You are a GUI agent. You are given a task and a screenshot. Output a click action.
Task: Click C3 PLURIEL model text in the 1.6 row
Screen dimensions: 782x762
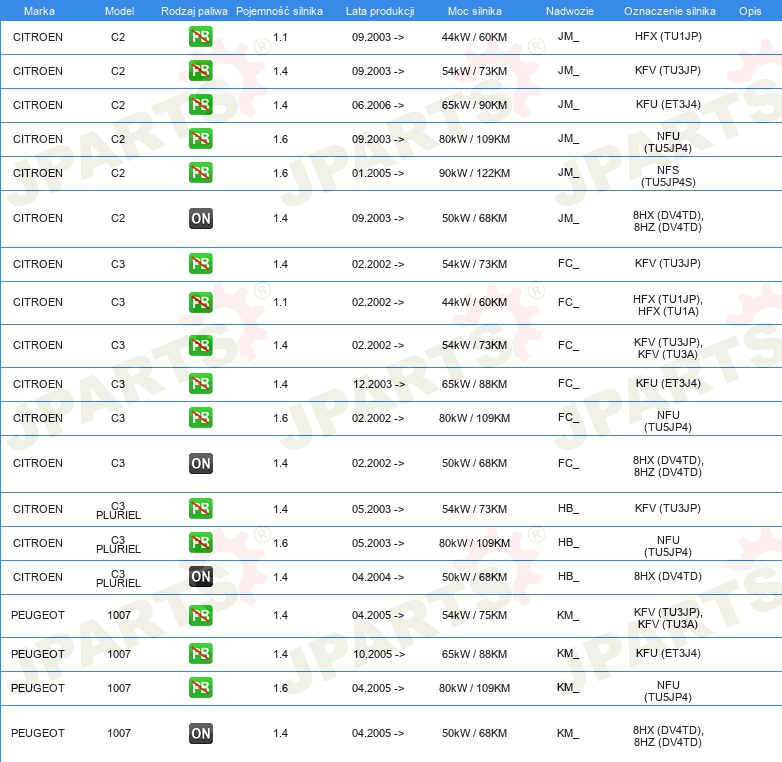pyautogui.click(x=118, y=545)
